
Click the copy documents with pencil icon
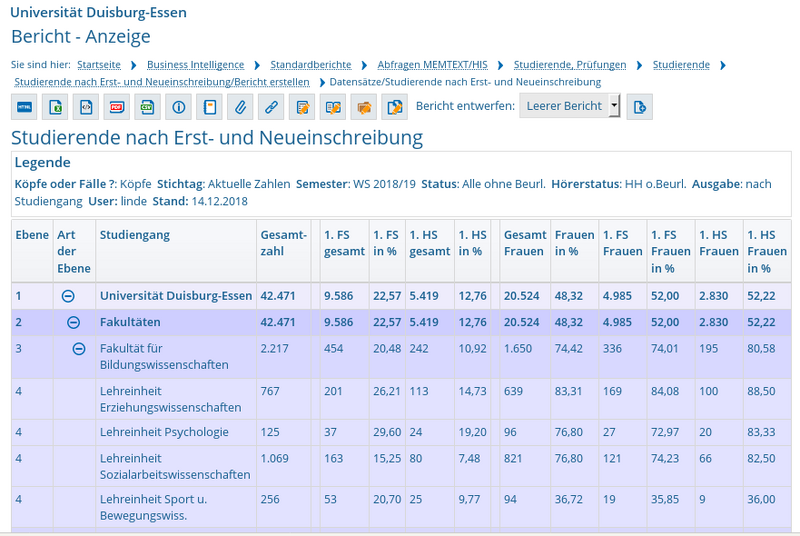(x=394, y=107)
